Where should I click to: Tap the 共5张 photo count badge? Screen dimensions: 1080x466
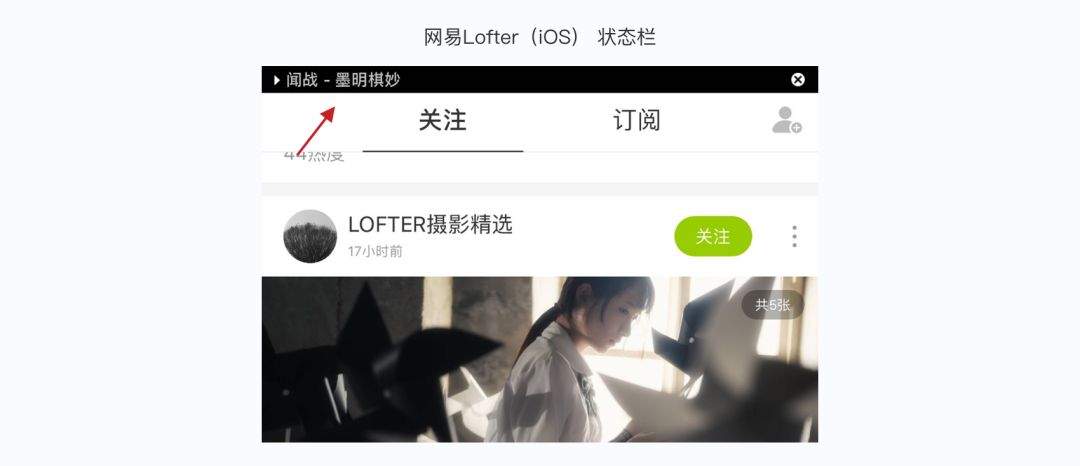[773, 305]
